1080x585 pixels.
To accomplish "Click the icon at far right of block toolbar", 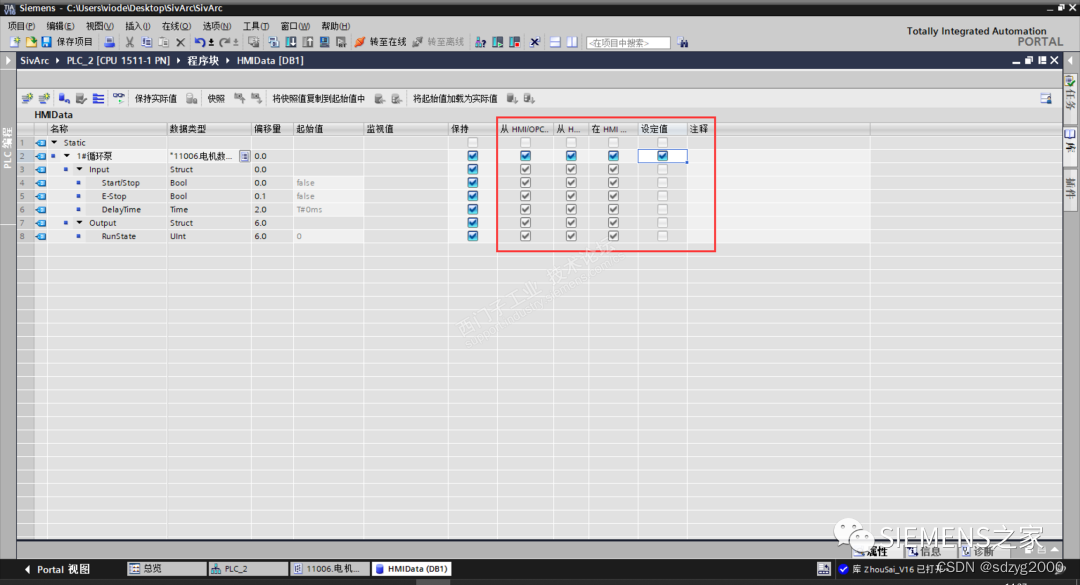I will point(1046,99).
